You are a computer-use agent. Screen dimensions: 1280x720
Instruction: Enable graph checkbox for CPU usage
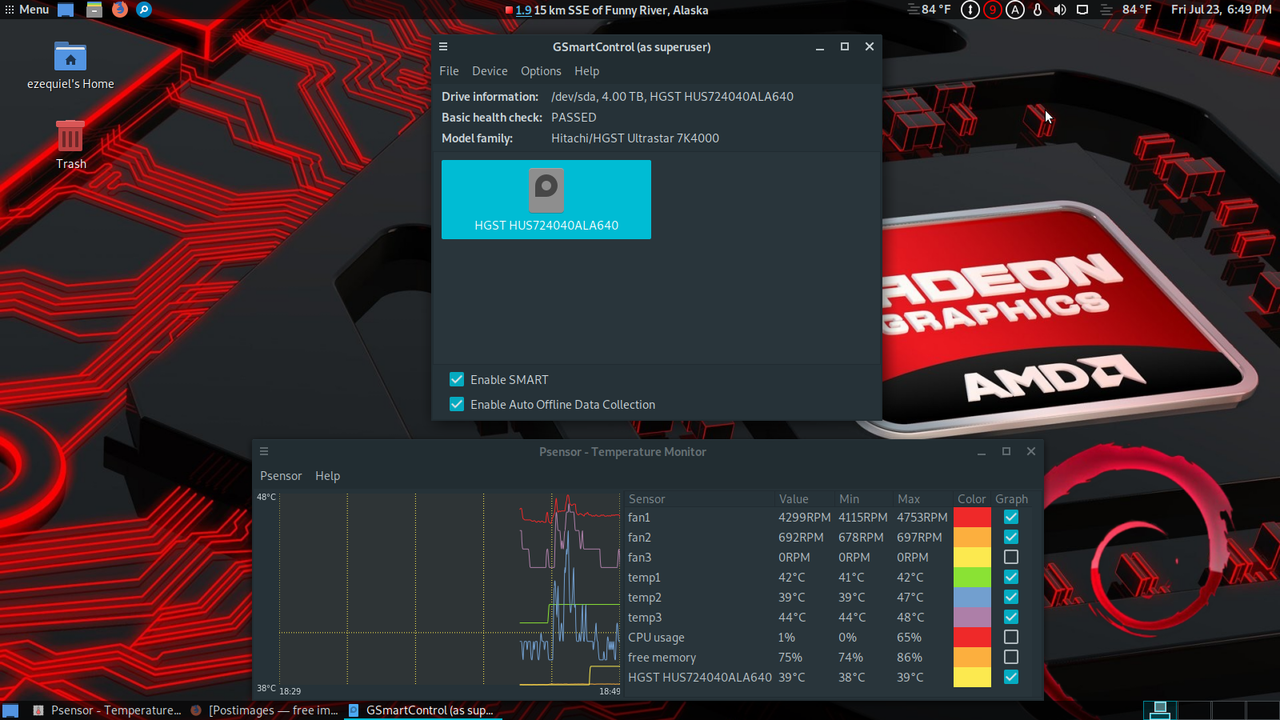pos(1011,637)
